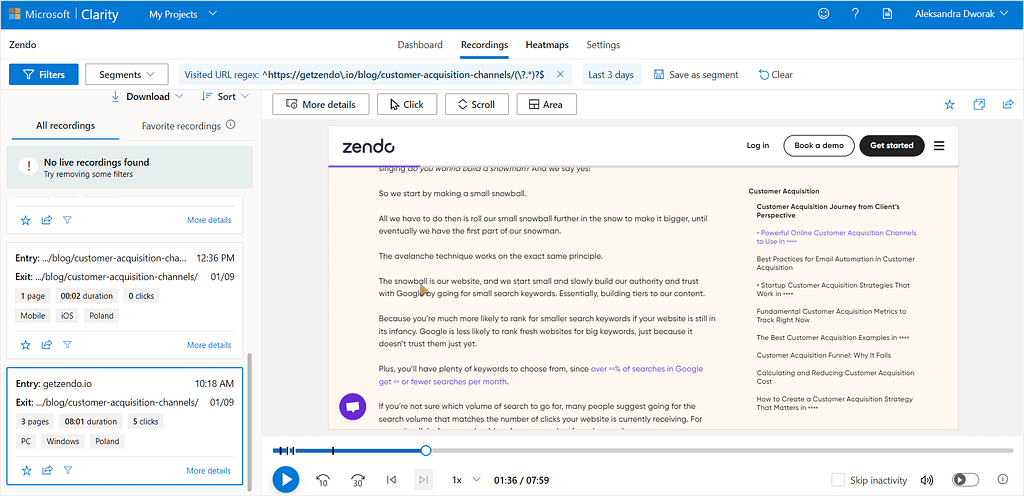Click the Microsoft Clarity logo
This screenshot has width=1024, height=496.
pyautogui.click(x=63, y=14)
